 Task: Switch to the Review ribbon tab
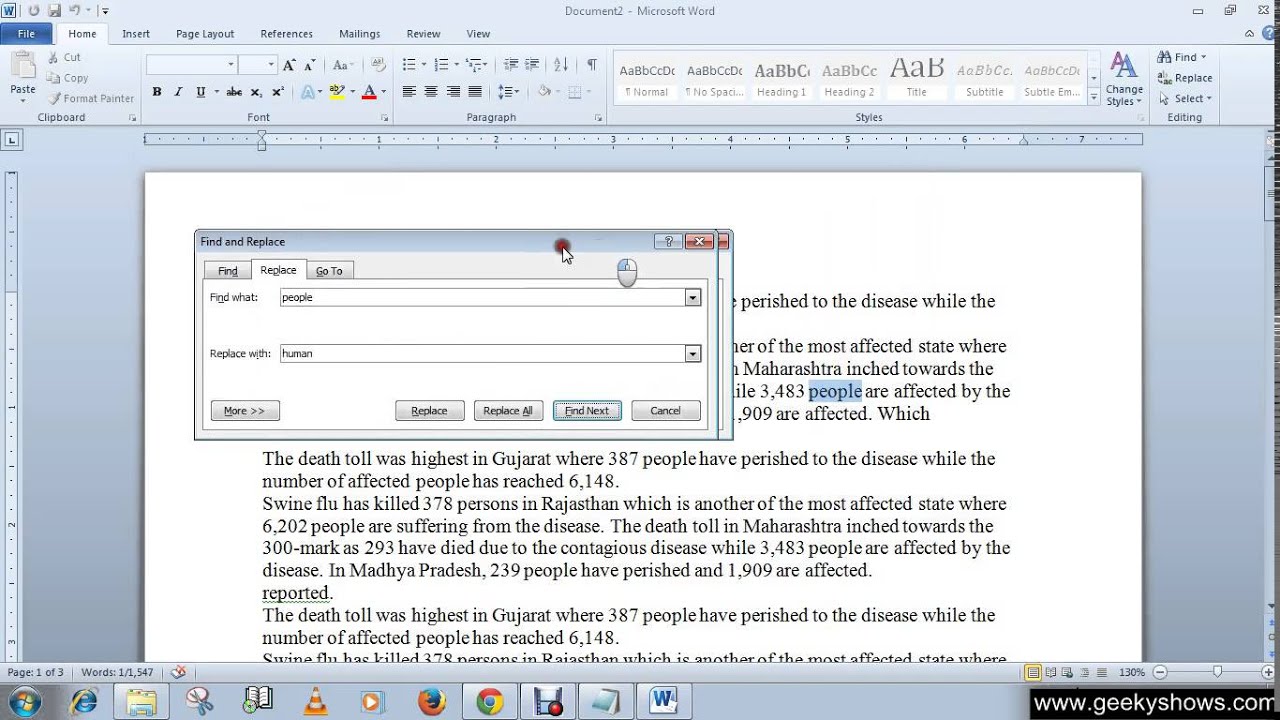coord(423,34)
